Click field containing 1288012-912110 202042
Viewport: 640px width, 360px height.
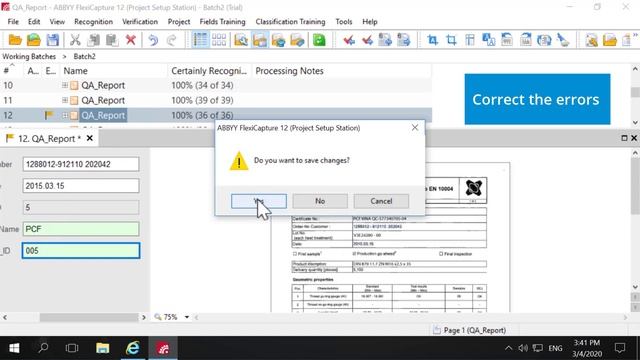[81, 164]
